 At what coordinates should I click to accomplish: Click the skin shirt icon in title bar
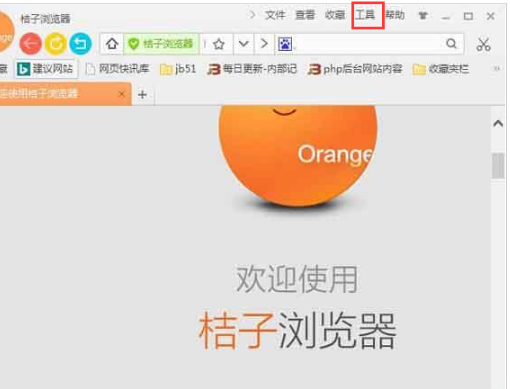click(423, 16)
